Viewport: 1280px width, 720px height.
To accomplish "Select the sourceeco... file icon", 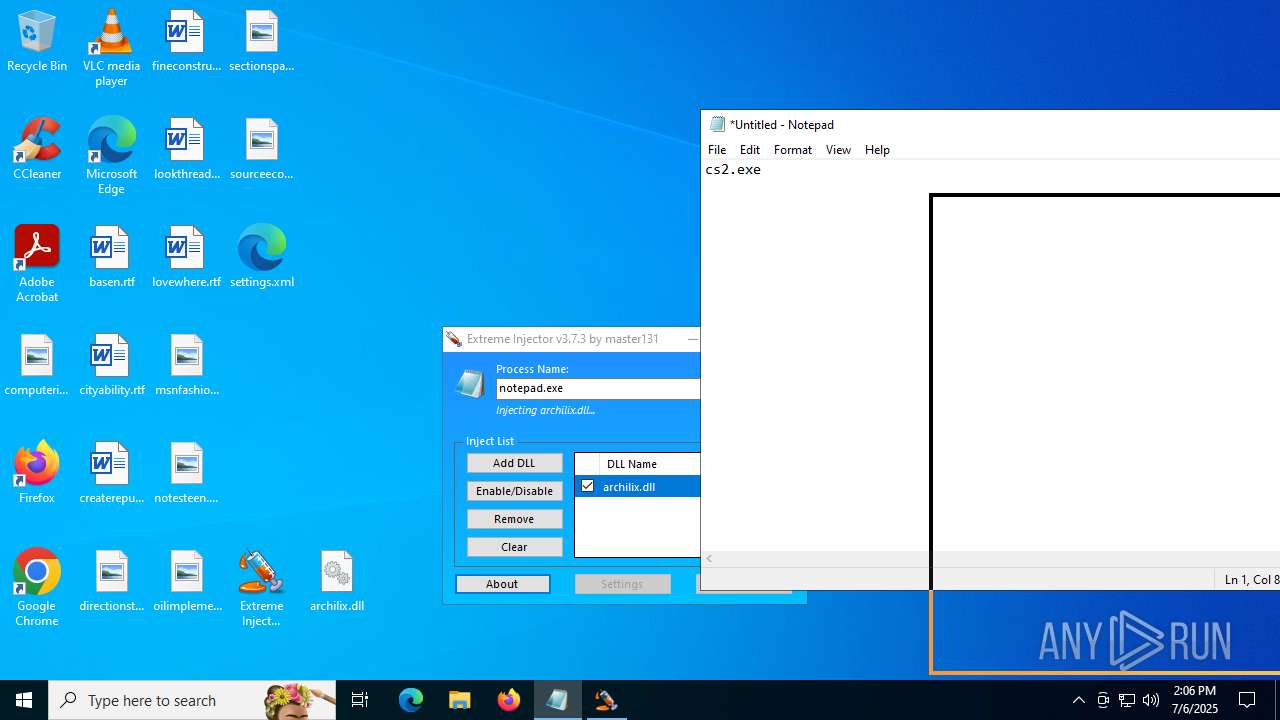I will 261,150.
